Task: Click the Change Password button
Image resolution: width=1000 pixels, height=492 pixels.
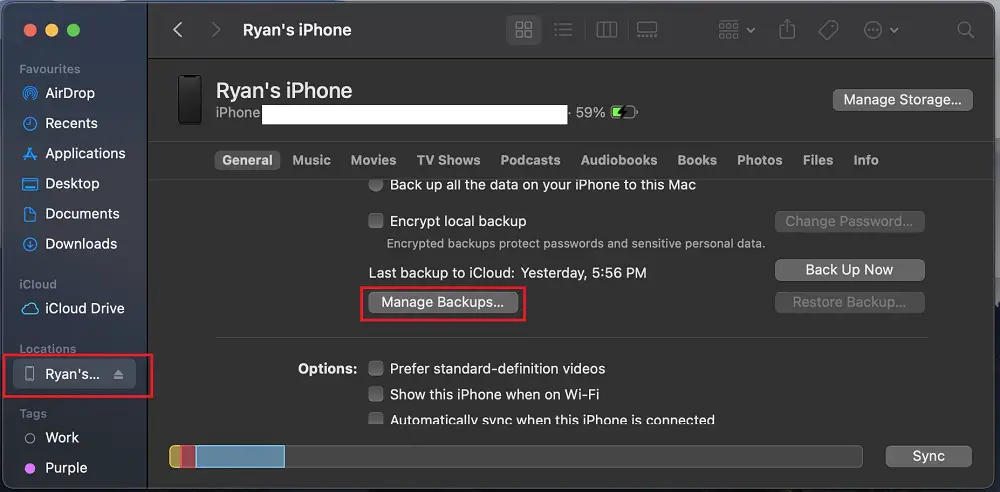Action: (849, 221)
